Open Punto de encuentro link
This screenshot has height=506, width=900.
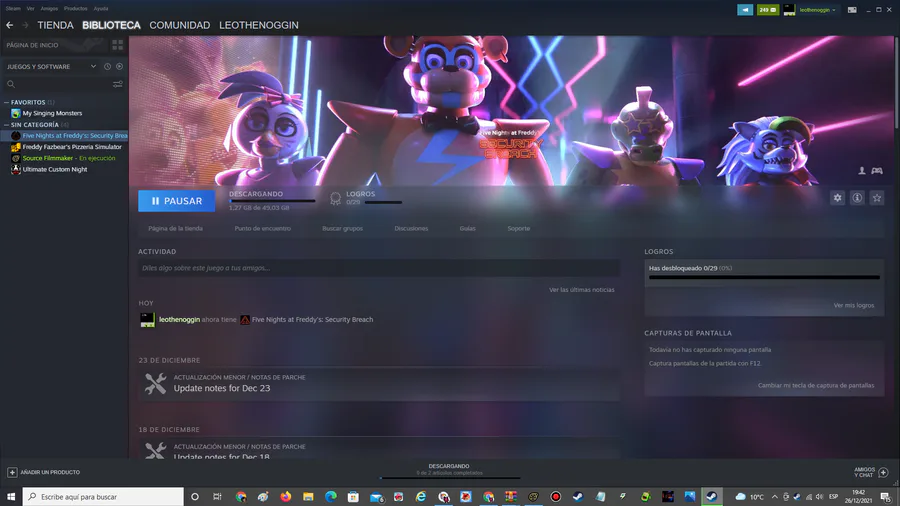tap(262, 228)
